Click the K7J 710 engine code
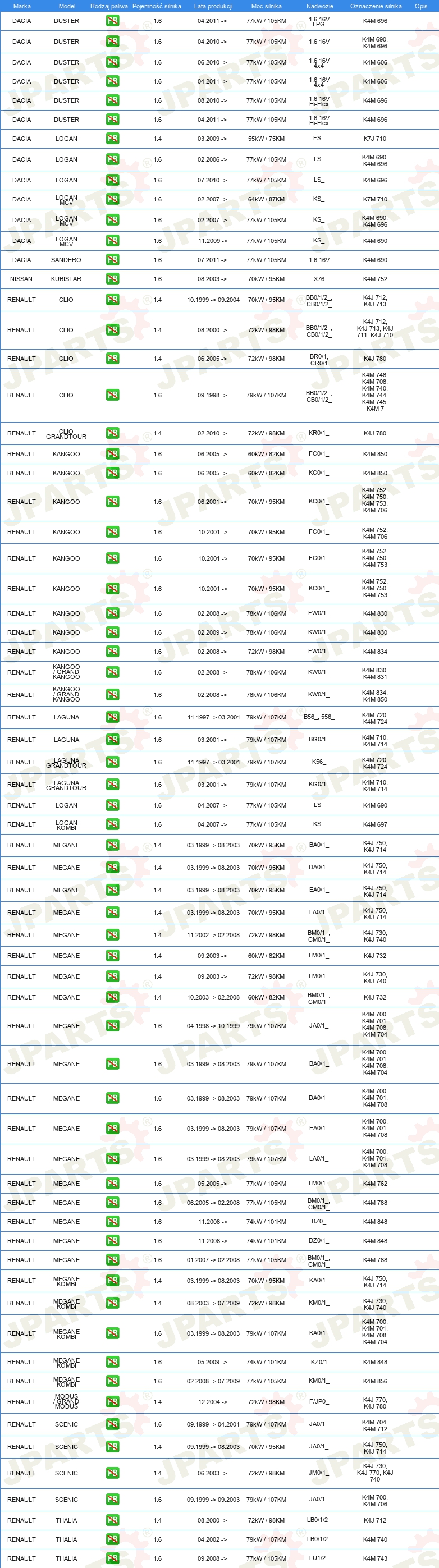The height and width of the screenshot is (1568, 439). (375, 139)
